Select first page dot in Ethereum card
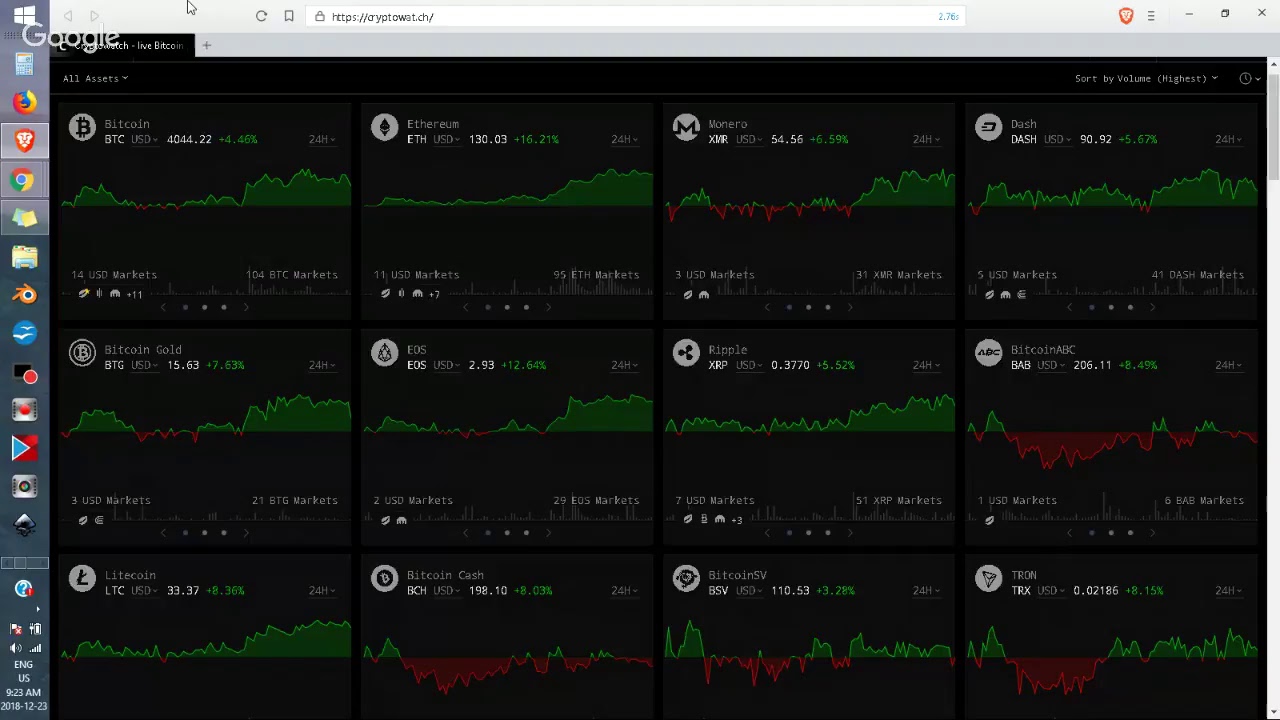Screen dimensions: 1280x720 tap(487, 307)
